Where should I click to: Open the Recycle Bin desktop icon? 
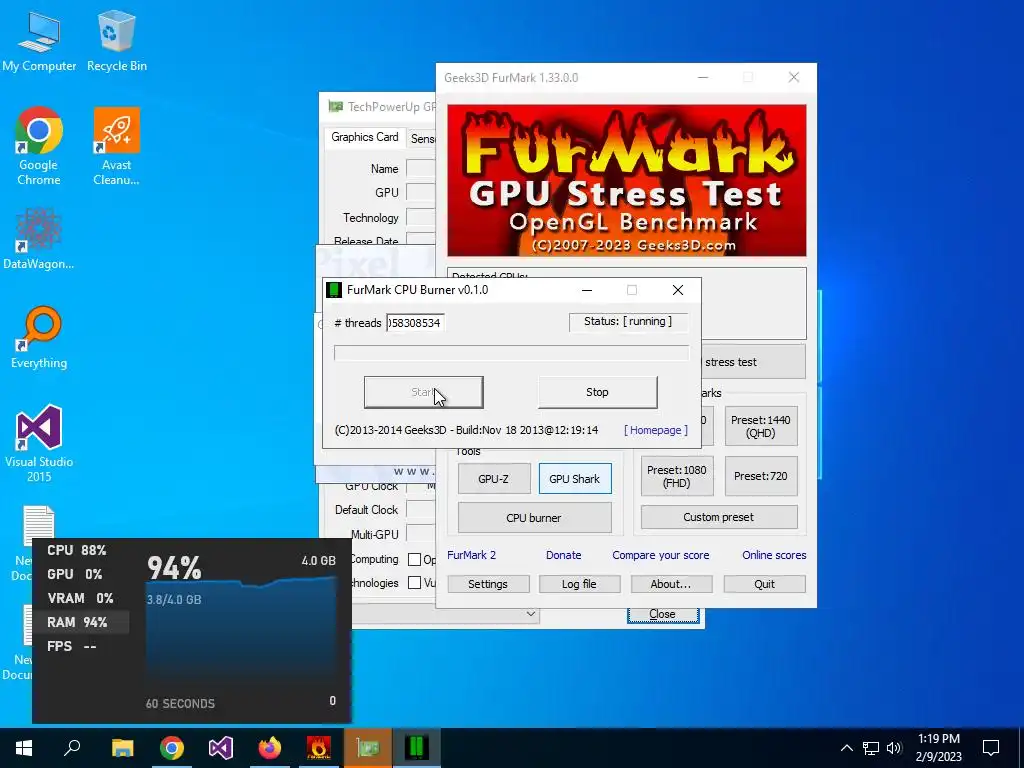tap(117, 41)
